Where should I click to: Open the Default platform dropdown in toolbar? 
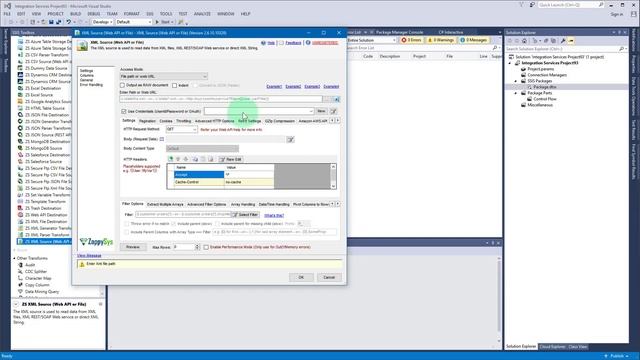(x=133, y=22)
